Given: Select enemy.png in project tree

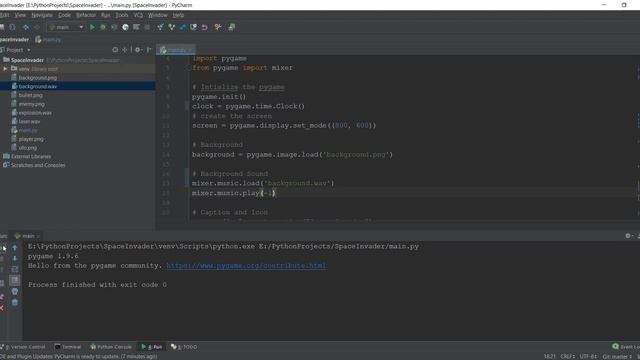Looking at the screenshot, I should 31,104.
